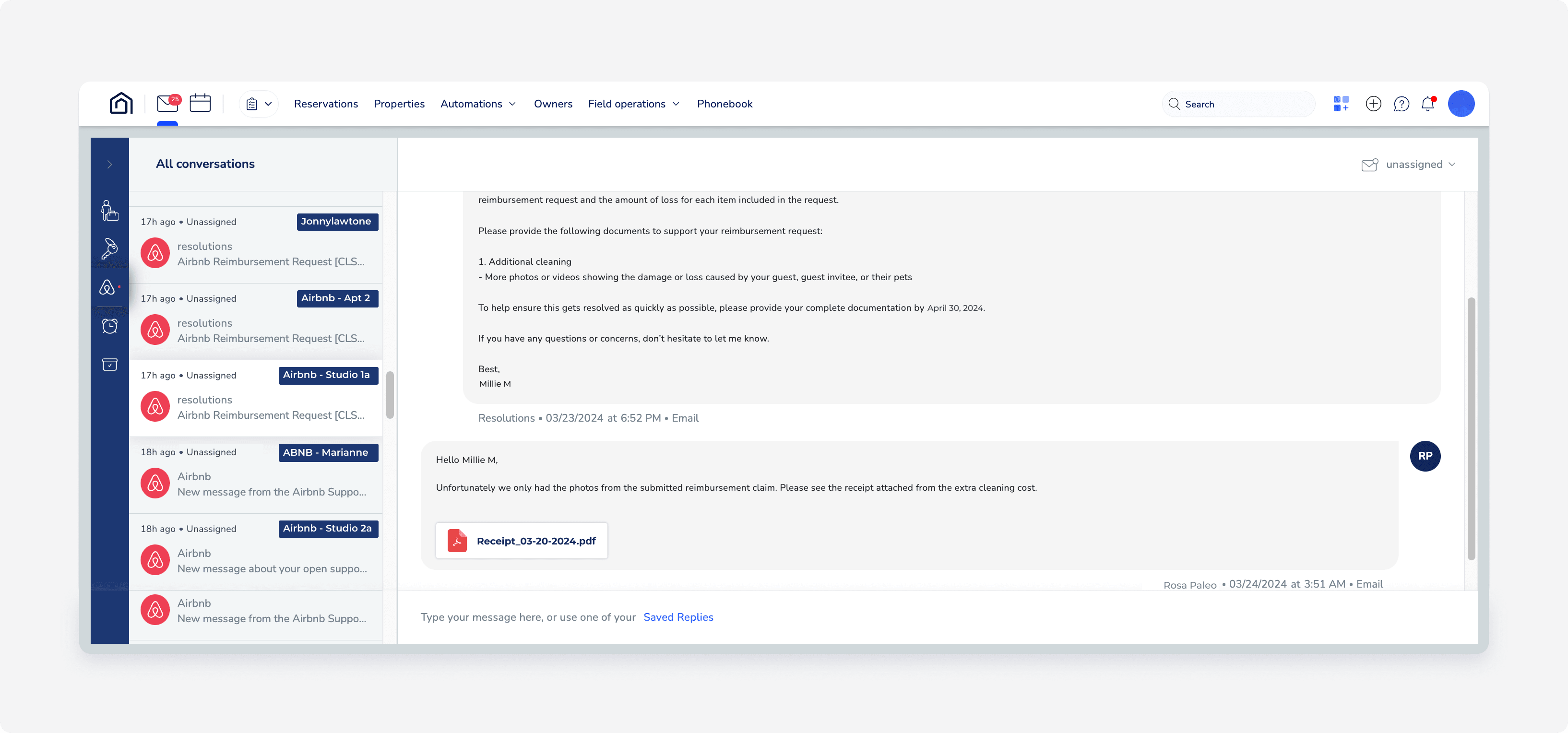The height and width of the screenshot is (733, 1568).
Task: Open the inbox mail icon with badge
Action: coord(167,104)
